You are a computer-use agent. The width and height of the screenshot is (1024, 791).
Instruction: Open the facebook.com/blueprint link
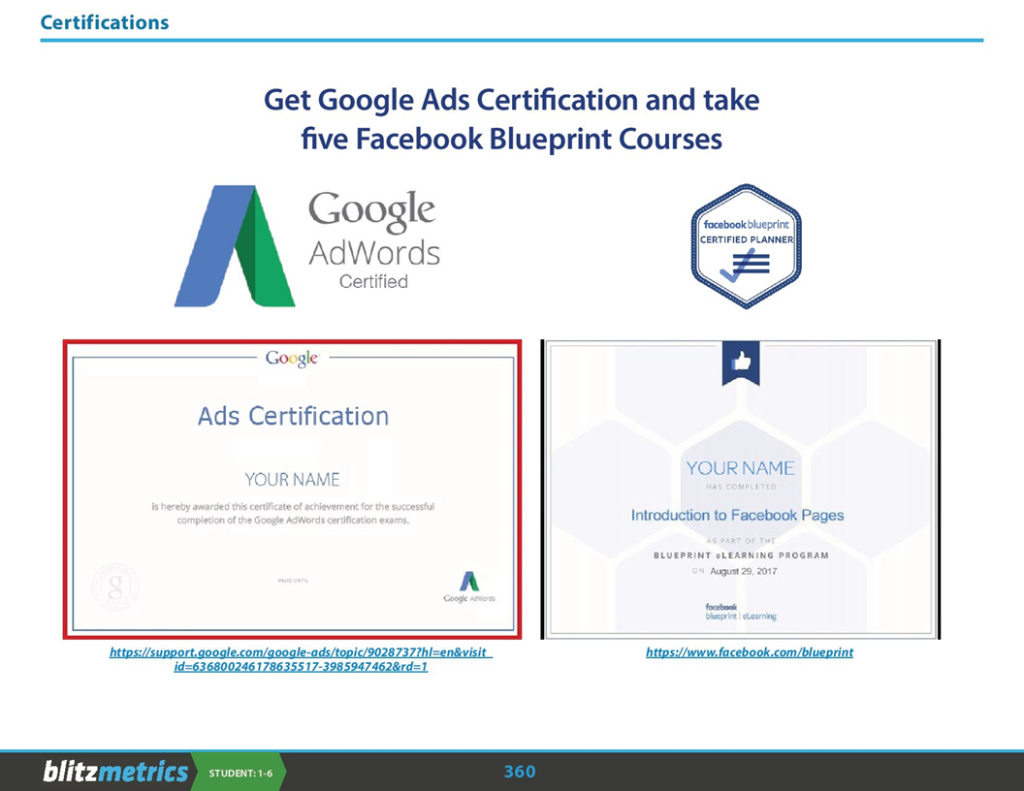coord(749,652)
